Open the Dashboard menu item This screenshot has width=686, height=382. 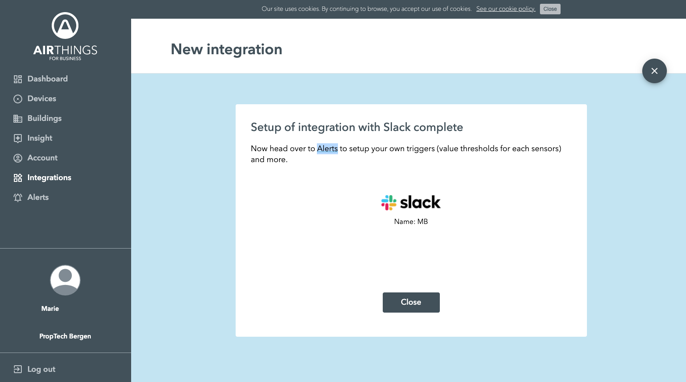[47, 79]
